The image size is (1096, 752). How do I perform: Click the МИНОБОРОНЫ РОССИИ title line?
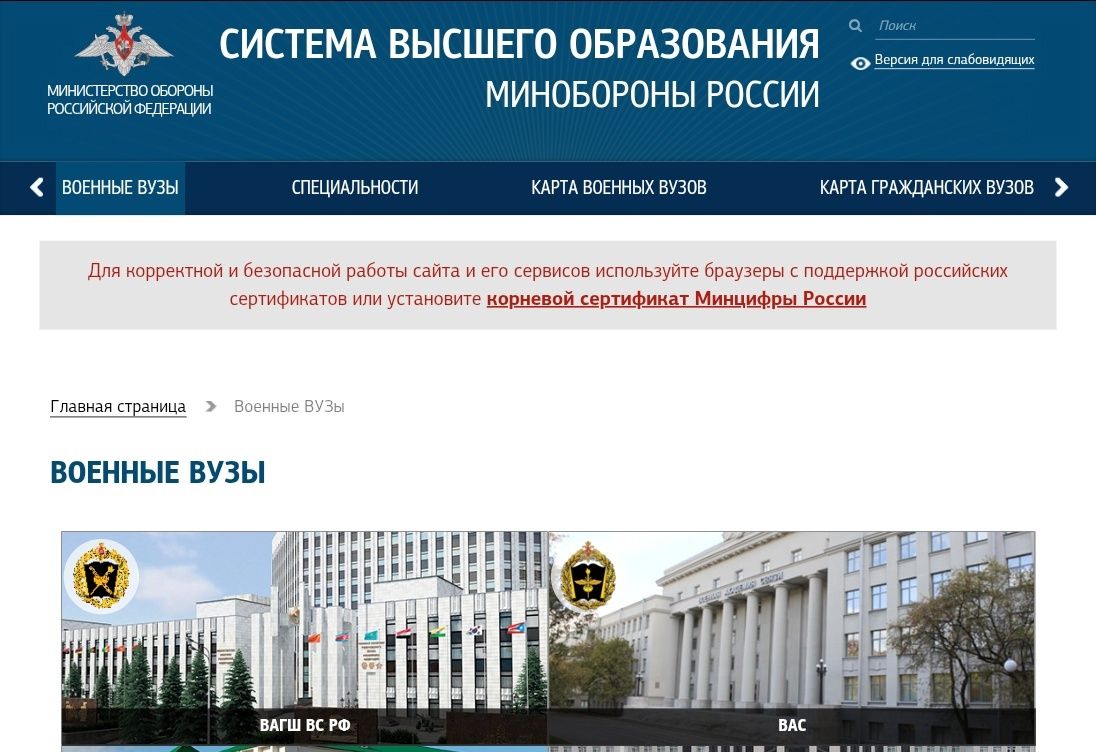click(652, 94)
